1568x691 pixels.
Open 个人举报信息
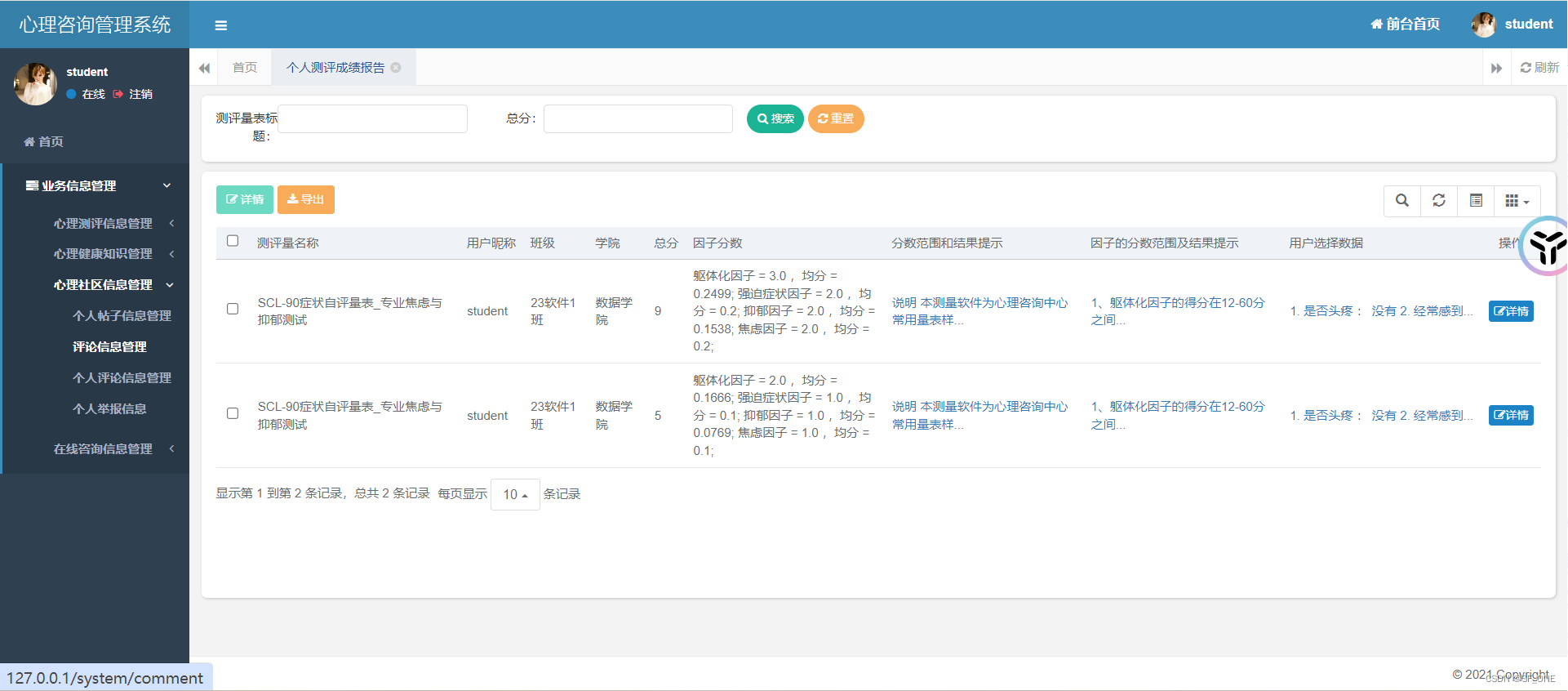click(x=109, y=409)
